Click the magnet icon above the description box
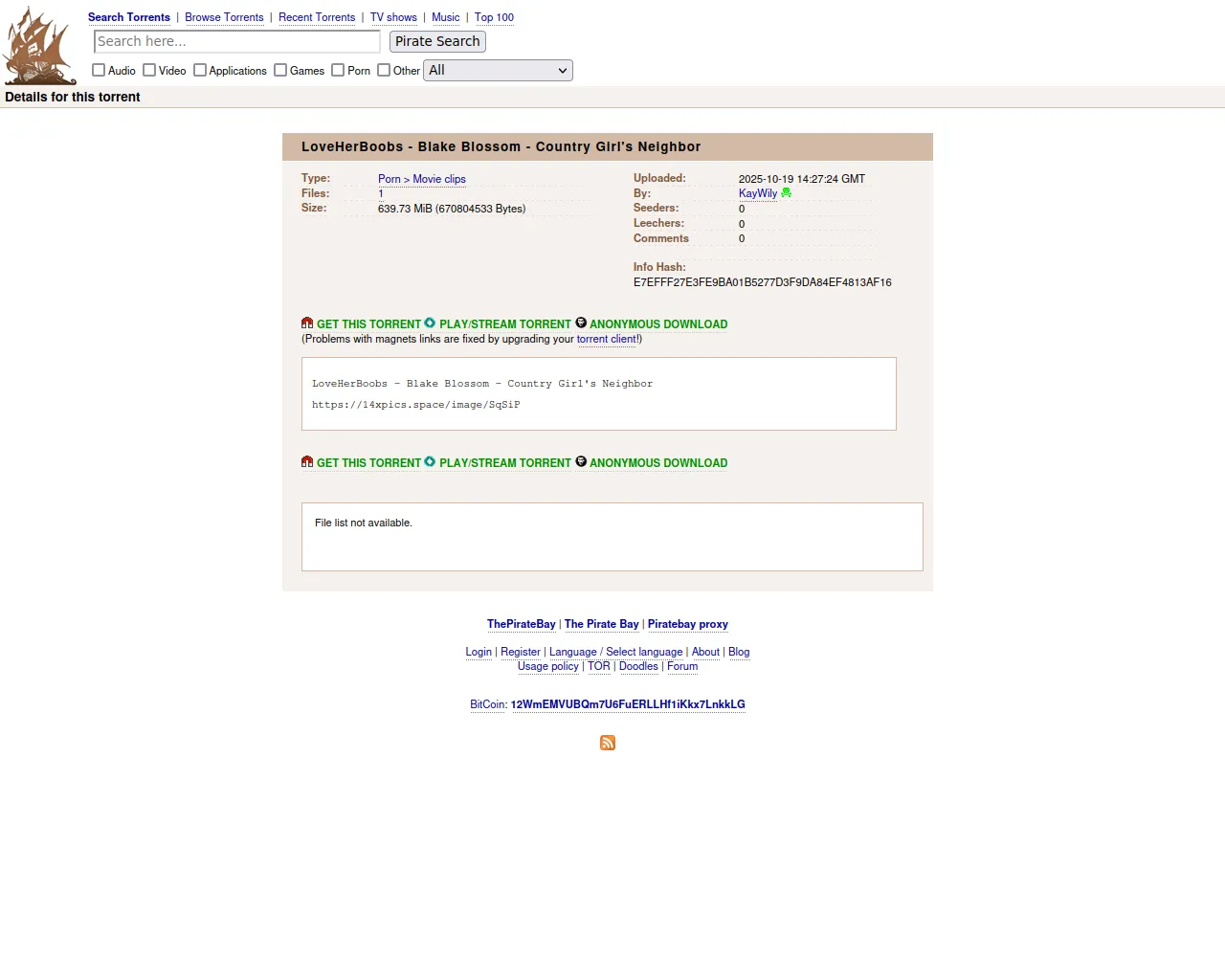 click(307, 323)
